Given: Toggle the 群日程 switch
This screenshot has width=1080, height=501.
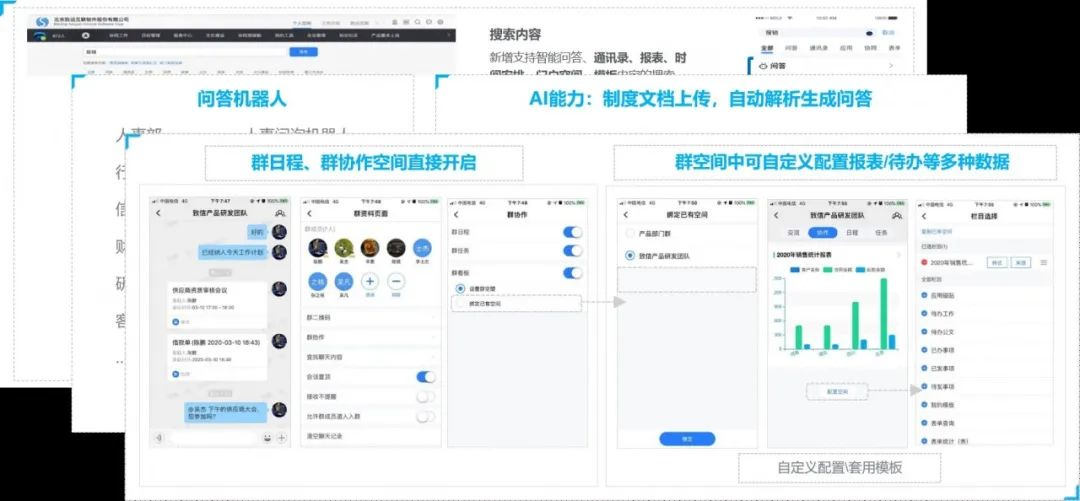Looking at the screenshot, I should (x=573, y=233).
